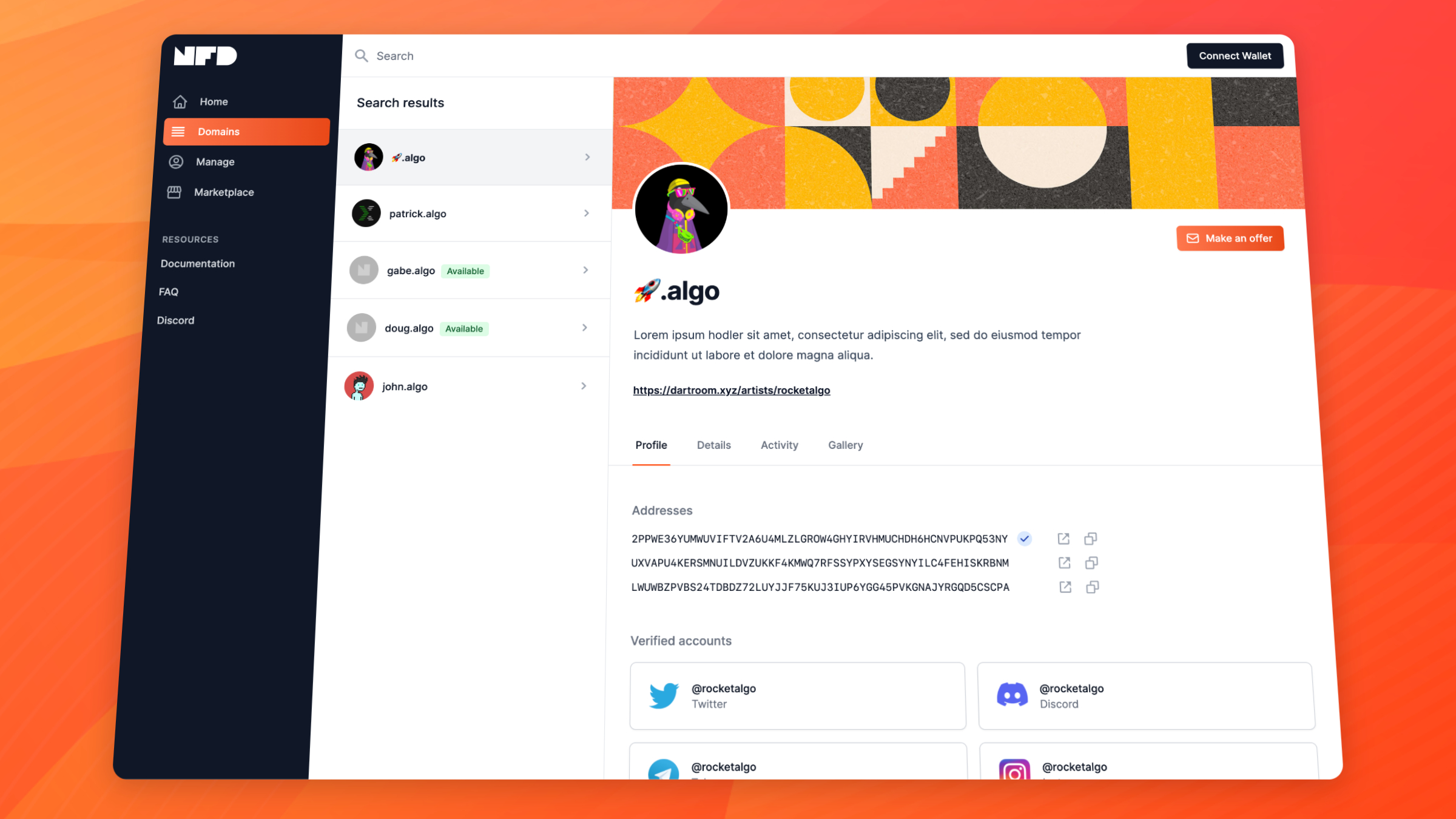Click the Domains sidebar icon
Image resolution: width=1456 pixels, height=819 pixels.
[x=177, y=131]
